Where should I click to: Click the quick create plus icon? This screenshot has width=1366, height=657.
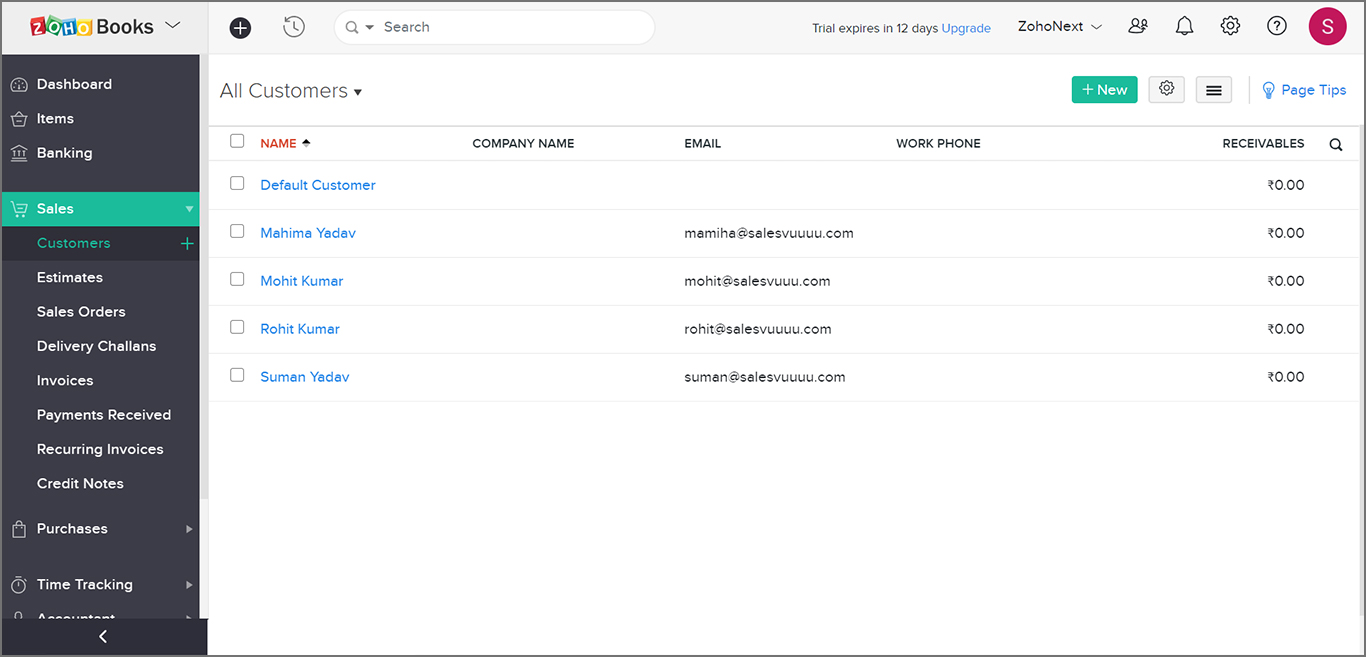(x=240, y=28)
